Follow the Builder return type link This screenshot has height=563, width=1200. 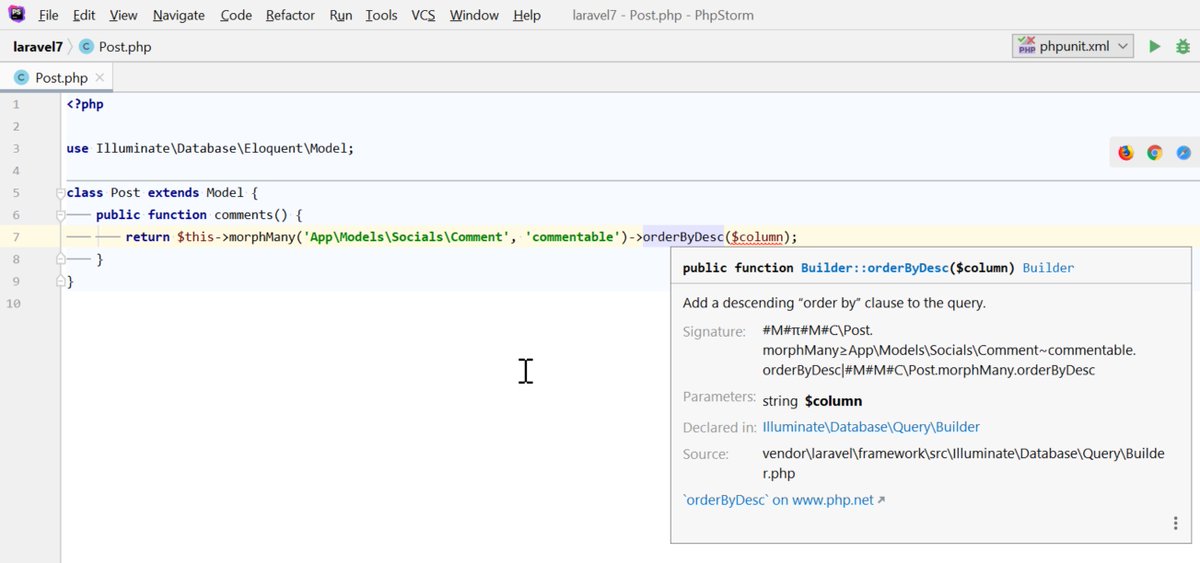(1049, 268)
